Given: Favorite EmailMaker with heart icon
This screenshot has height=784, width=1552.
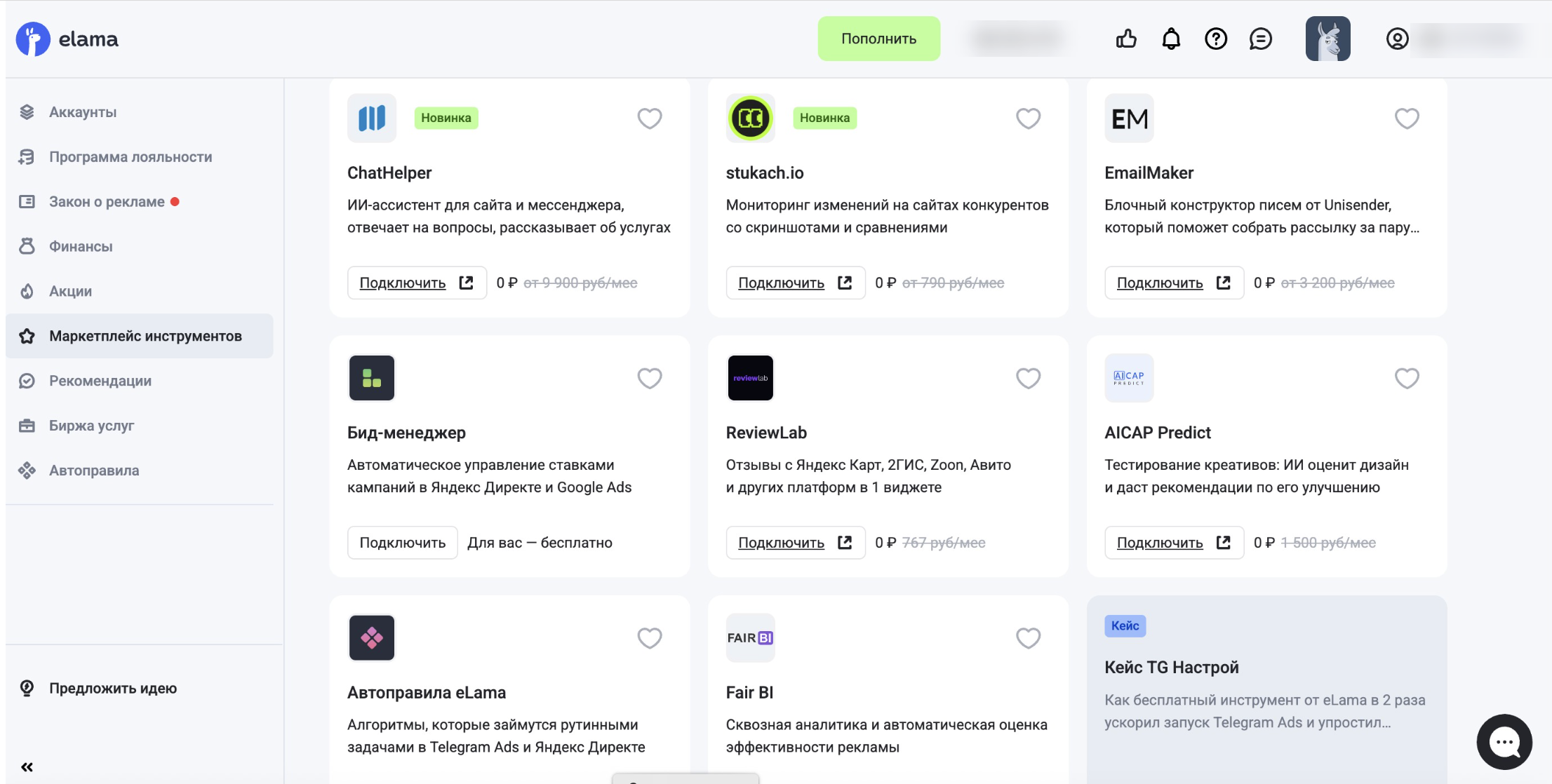Looking at the screenshot, I should (1407, 118).
